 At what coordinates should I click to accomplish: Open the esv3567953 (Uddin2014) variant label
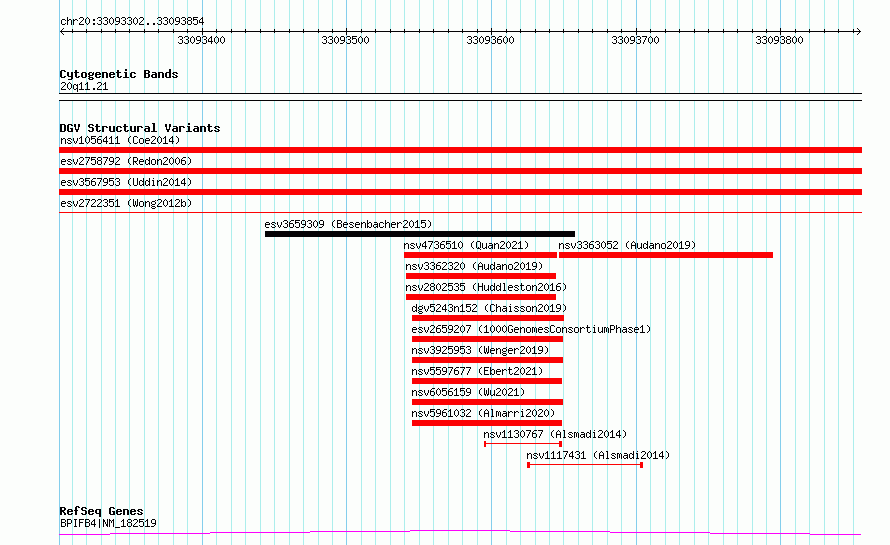pyautogui.click(x=126, y=182)
